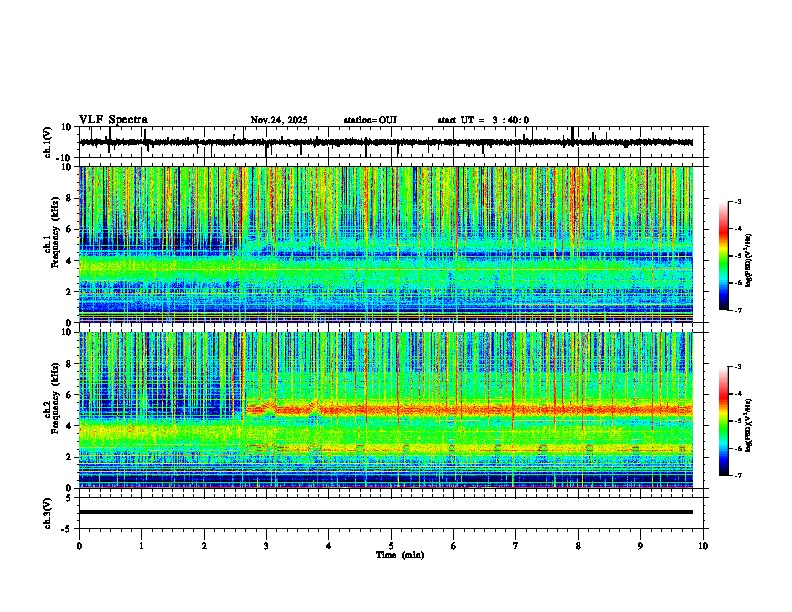Select the ch.2 color bar log(PSD) label

click(749, 424)
